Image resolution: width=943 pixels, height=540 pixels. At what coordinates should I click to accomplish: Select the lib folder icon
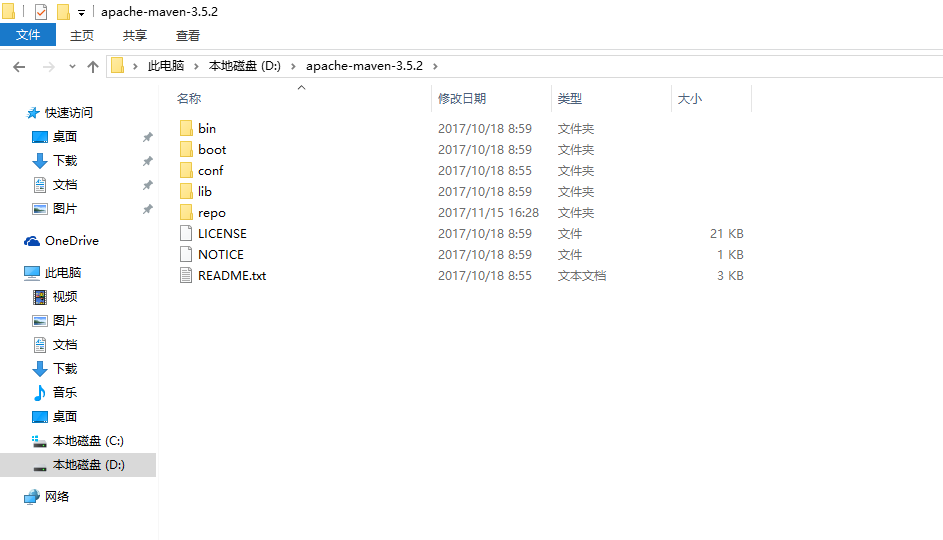[x=186, y=191]
